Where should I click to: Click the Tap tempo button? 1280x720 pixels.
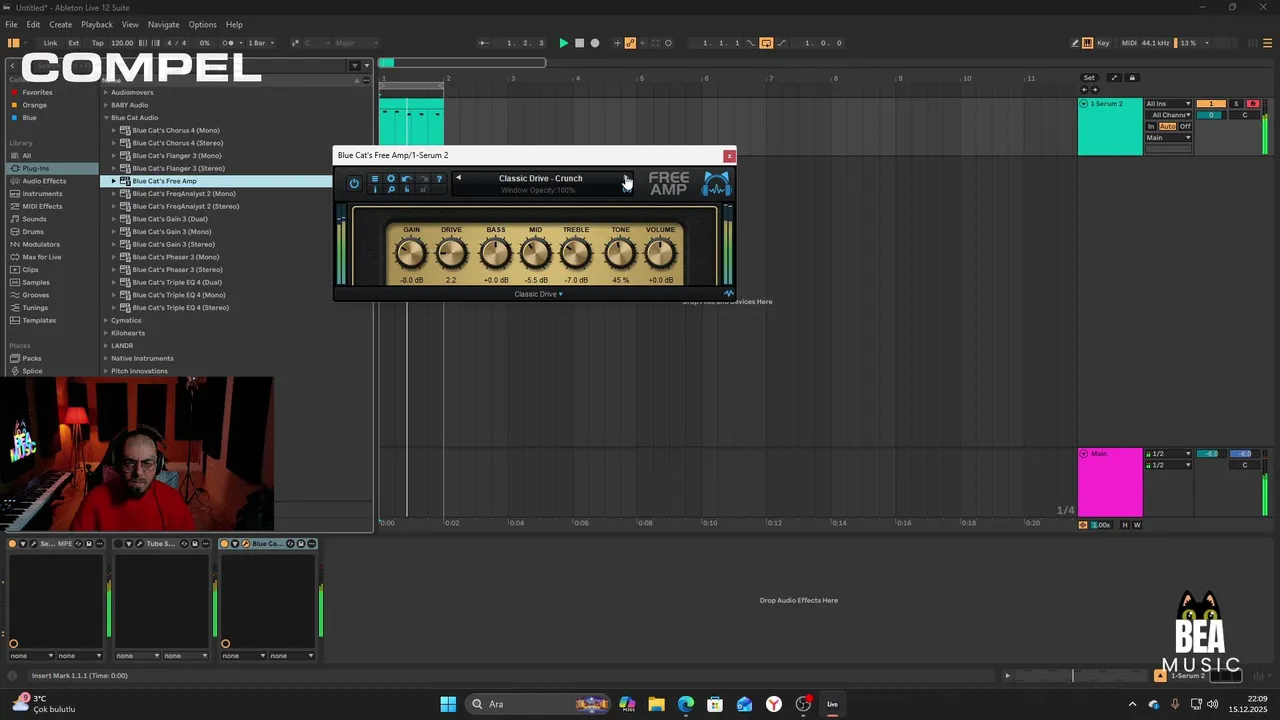97,43
